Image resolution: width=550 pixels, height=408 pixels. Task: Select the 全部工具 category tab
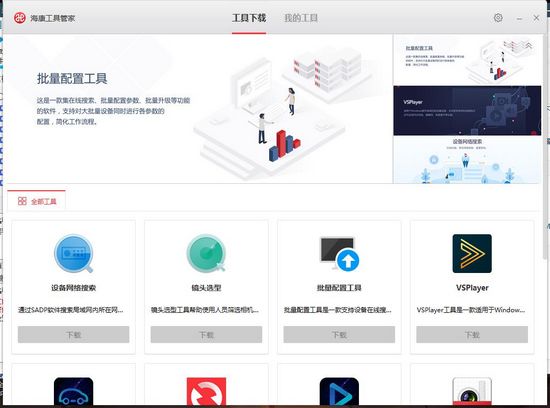36,201
